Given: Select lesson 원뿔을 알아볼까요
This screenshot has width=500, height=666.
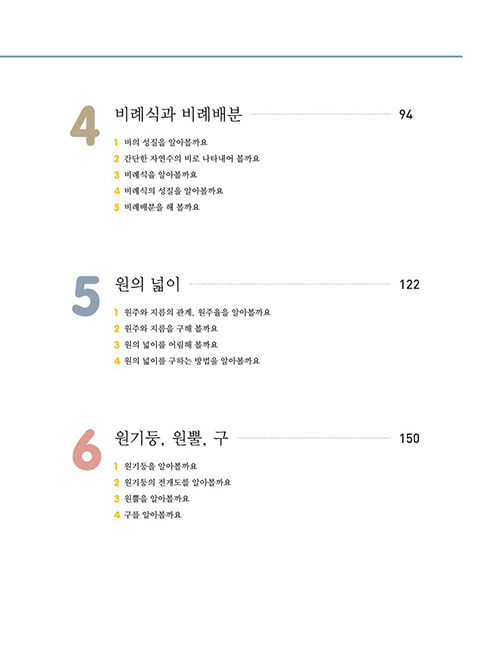Looking at the screenshot, I should point(157,498).
